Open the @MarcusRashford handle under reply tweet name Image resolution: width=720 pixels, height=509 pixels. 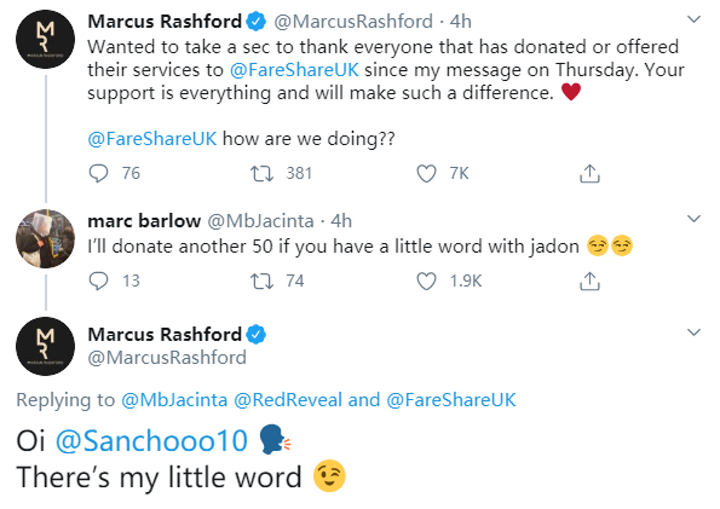167,357
